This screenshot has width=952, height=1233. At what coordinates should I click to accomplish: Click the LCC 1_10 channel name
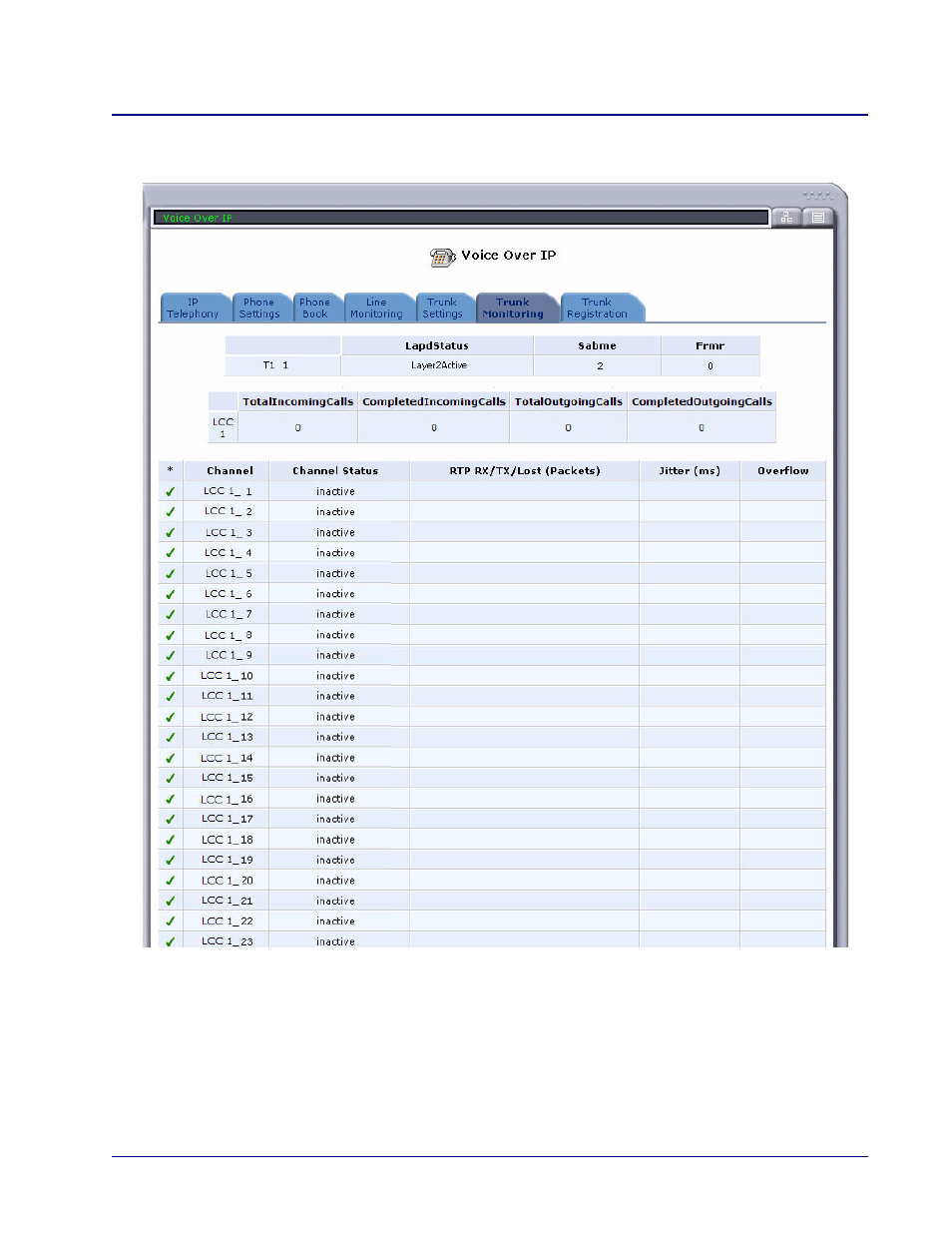227,676
